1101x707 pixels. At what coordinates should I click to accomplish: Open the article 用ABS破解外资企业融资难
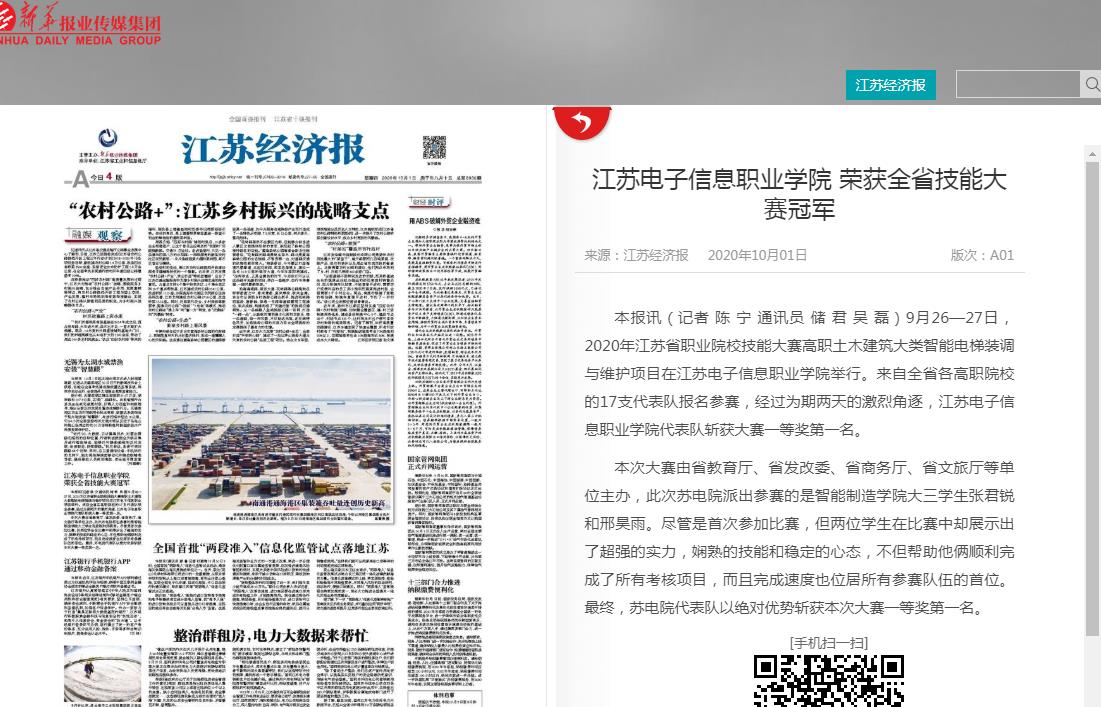[444, 220]
